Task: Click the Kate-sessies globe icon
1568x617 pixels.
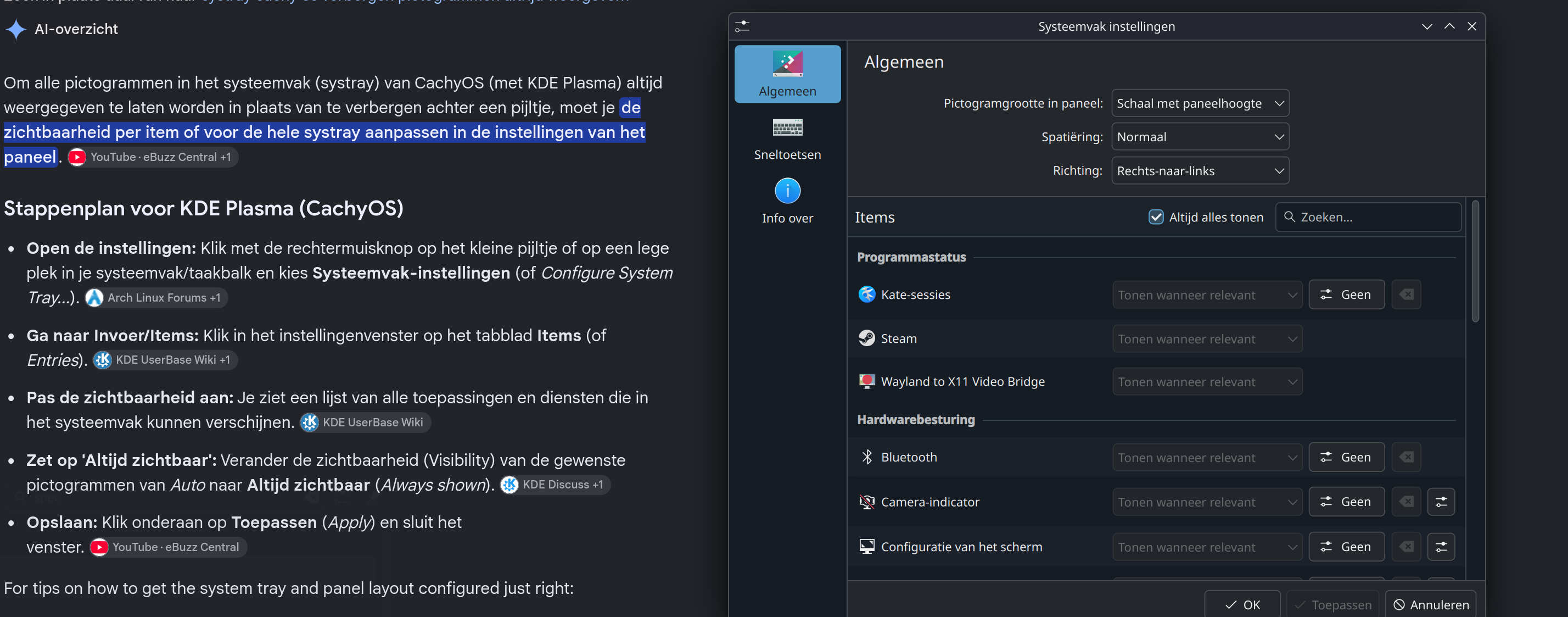Action: pos(867,295)
